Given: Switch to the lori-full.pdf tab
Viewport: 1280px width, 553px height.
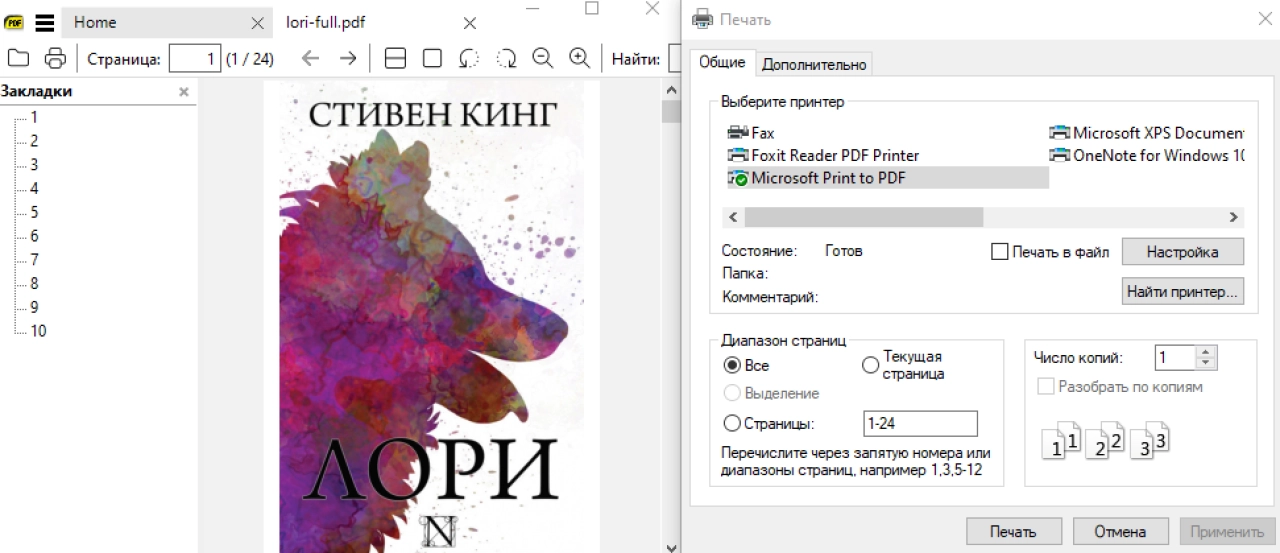Looking at the screenshot, I should coord(380,23).
